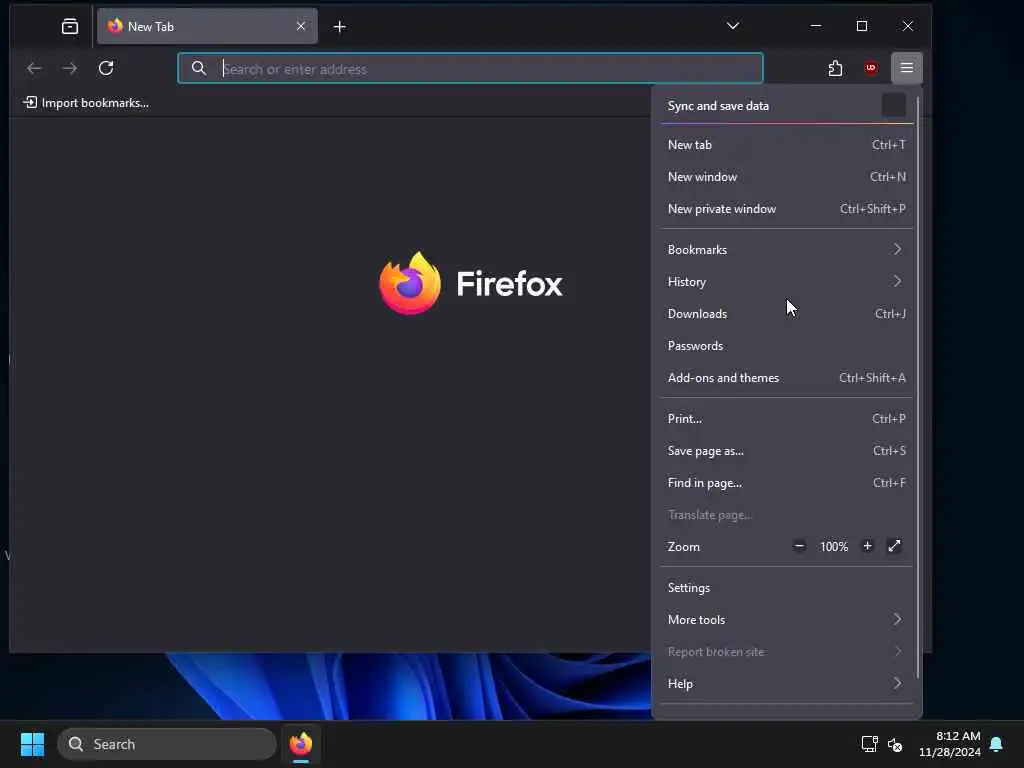Expand the History submenu

786,281
